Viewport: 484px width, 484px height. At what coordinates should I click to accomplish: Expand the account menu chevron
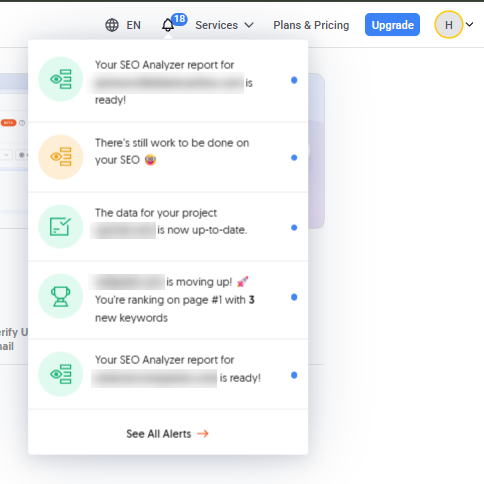pyautogui.click(x=469, y=24)
